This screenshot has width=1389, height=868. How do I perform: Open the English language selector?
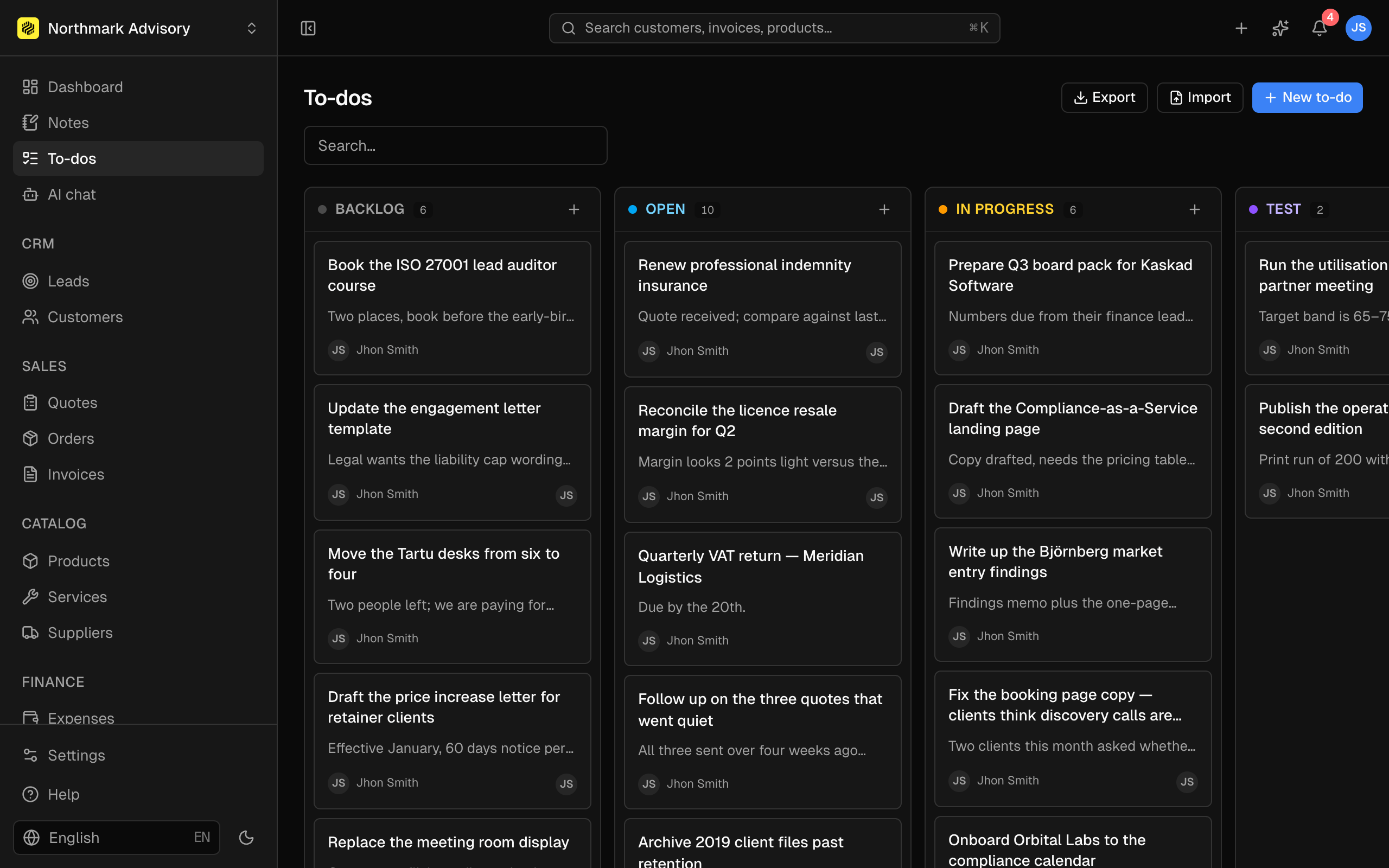coord(117,838)
